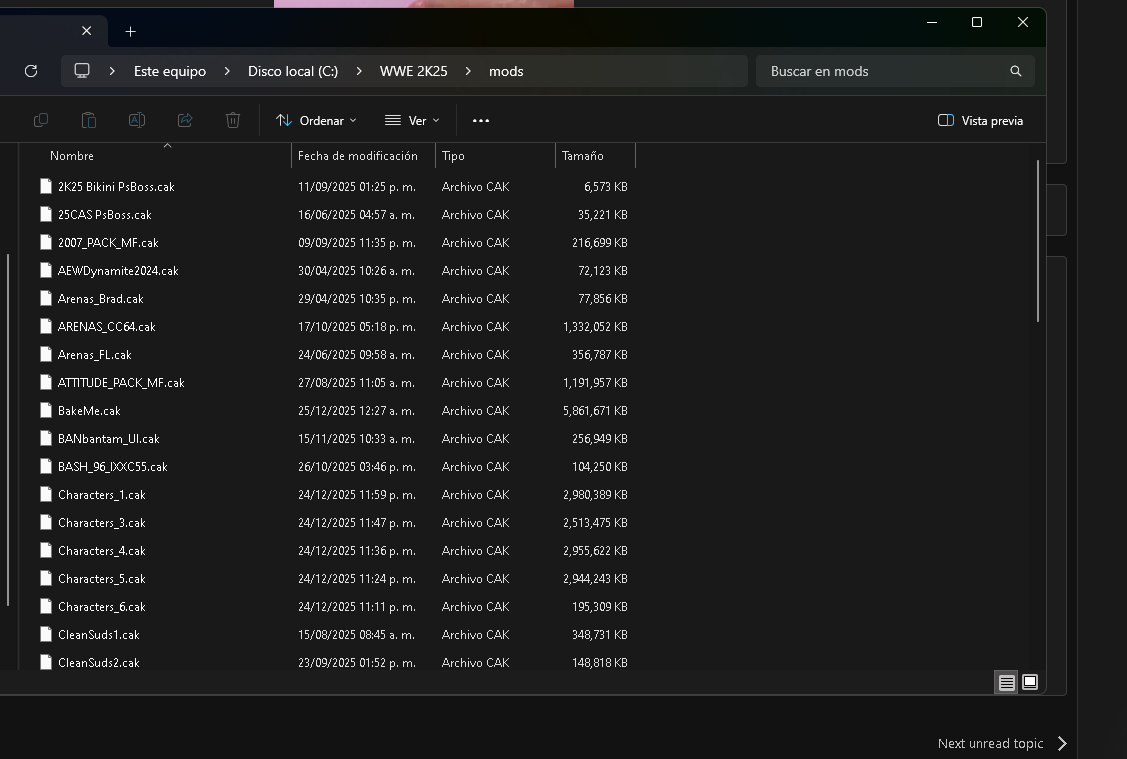
Task: Go to WWE 2K25 in the breadcrumb
Action: [x=413, y=71]
